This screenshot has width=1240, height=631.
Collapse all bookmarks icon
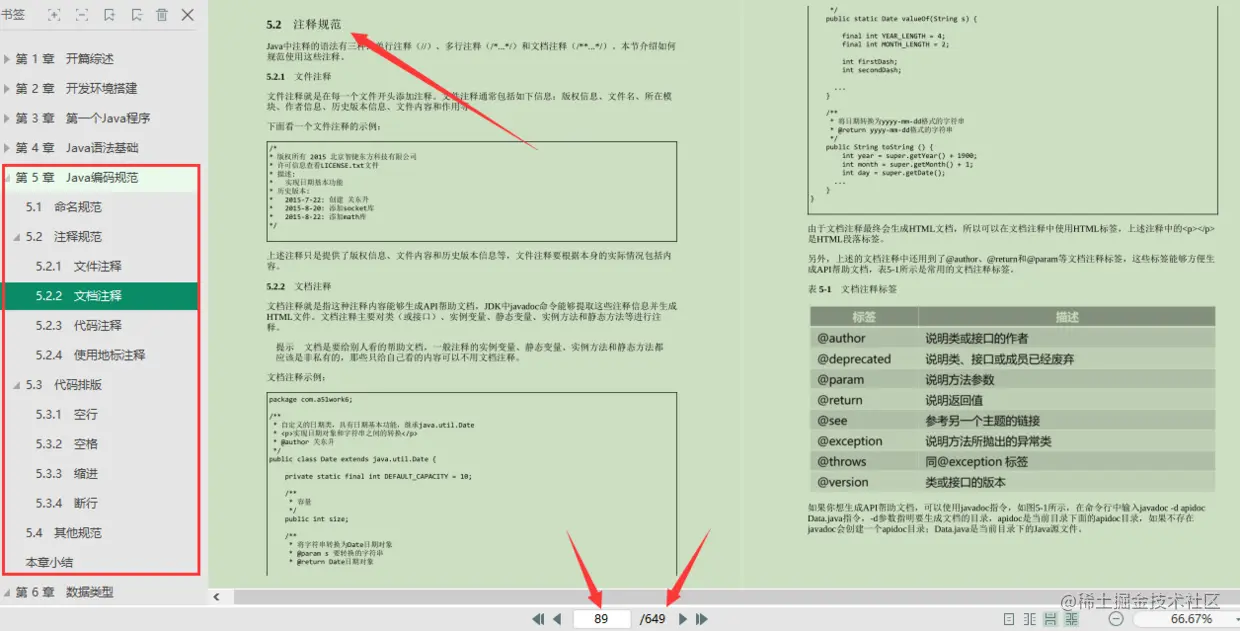[81, 15]
